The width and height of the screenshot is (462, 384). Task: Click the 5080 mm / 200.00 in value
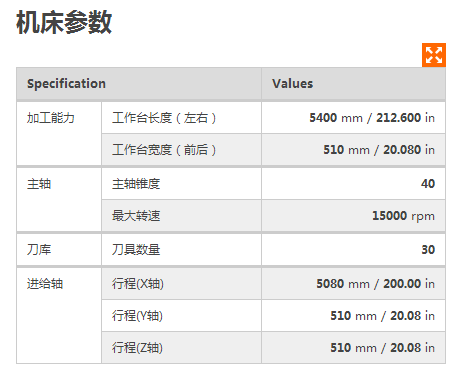376,284
